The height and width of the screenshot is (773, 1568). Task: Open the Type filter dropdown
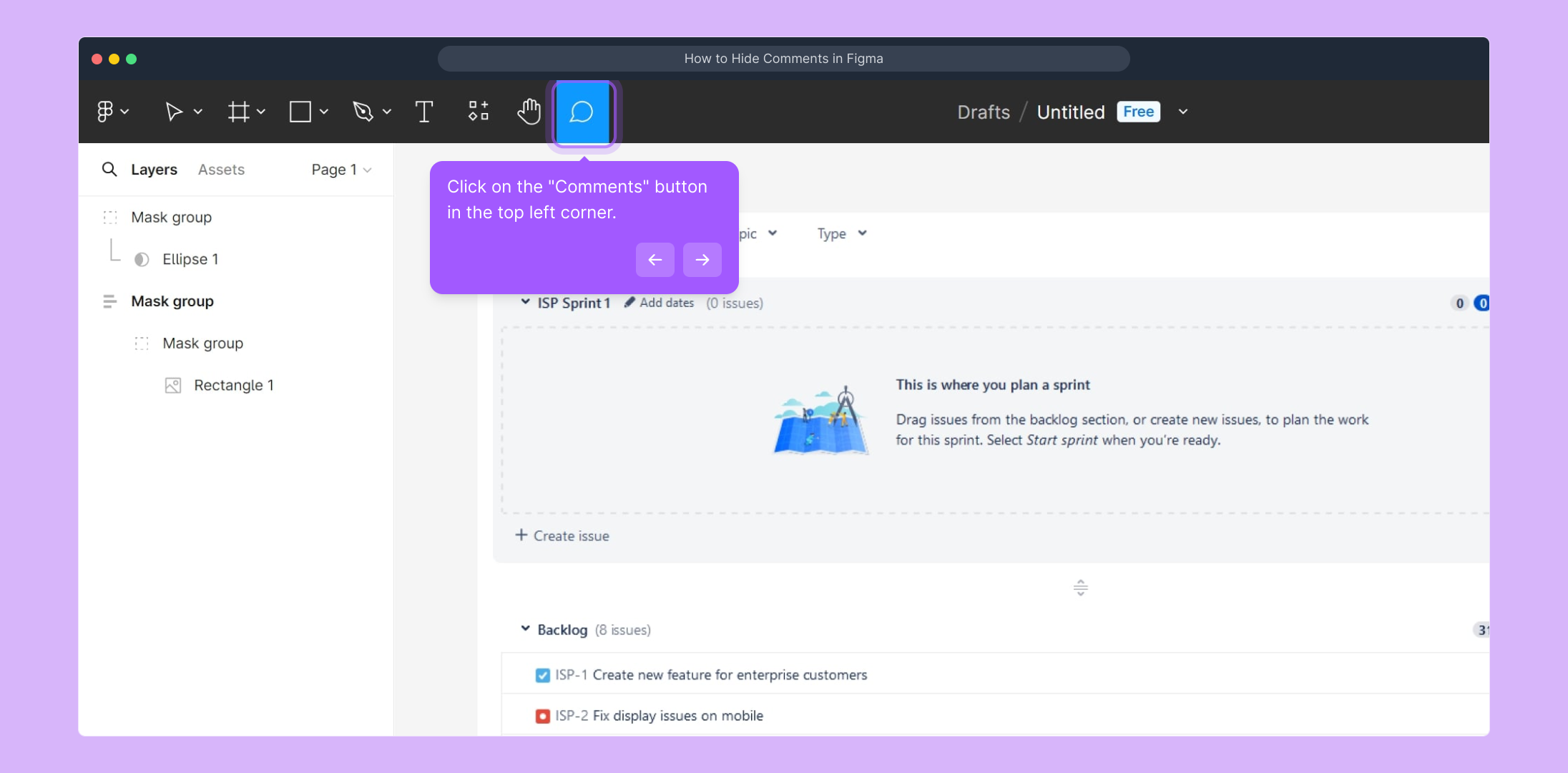point(842,233)
